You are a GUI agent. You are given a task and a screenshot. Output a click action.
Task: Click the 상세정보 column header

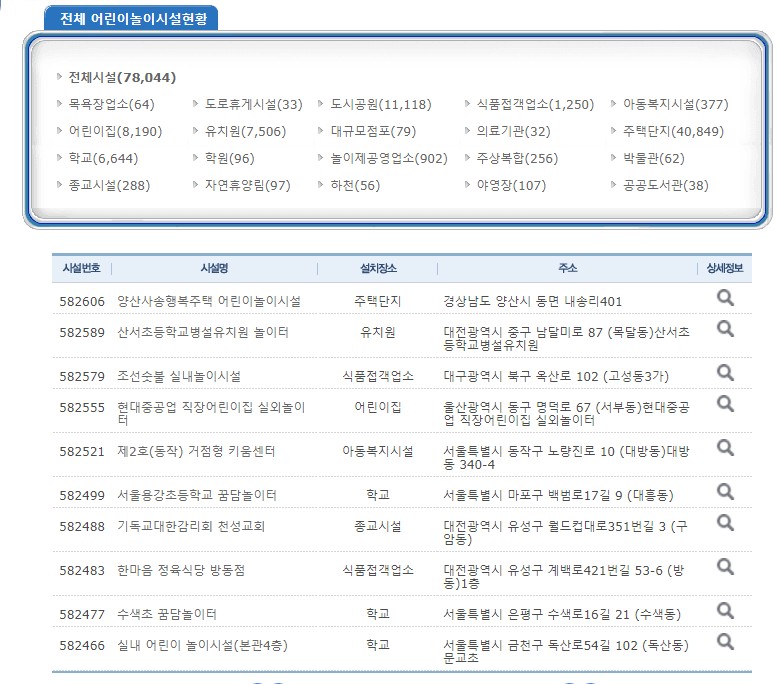coord(725,268)
